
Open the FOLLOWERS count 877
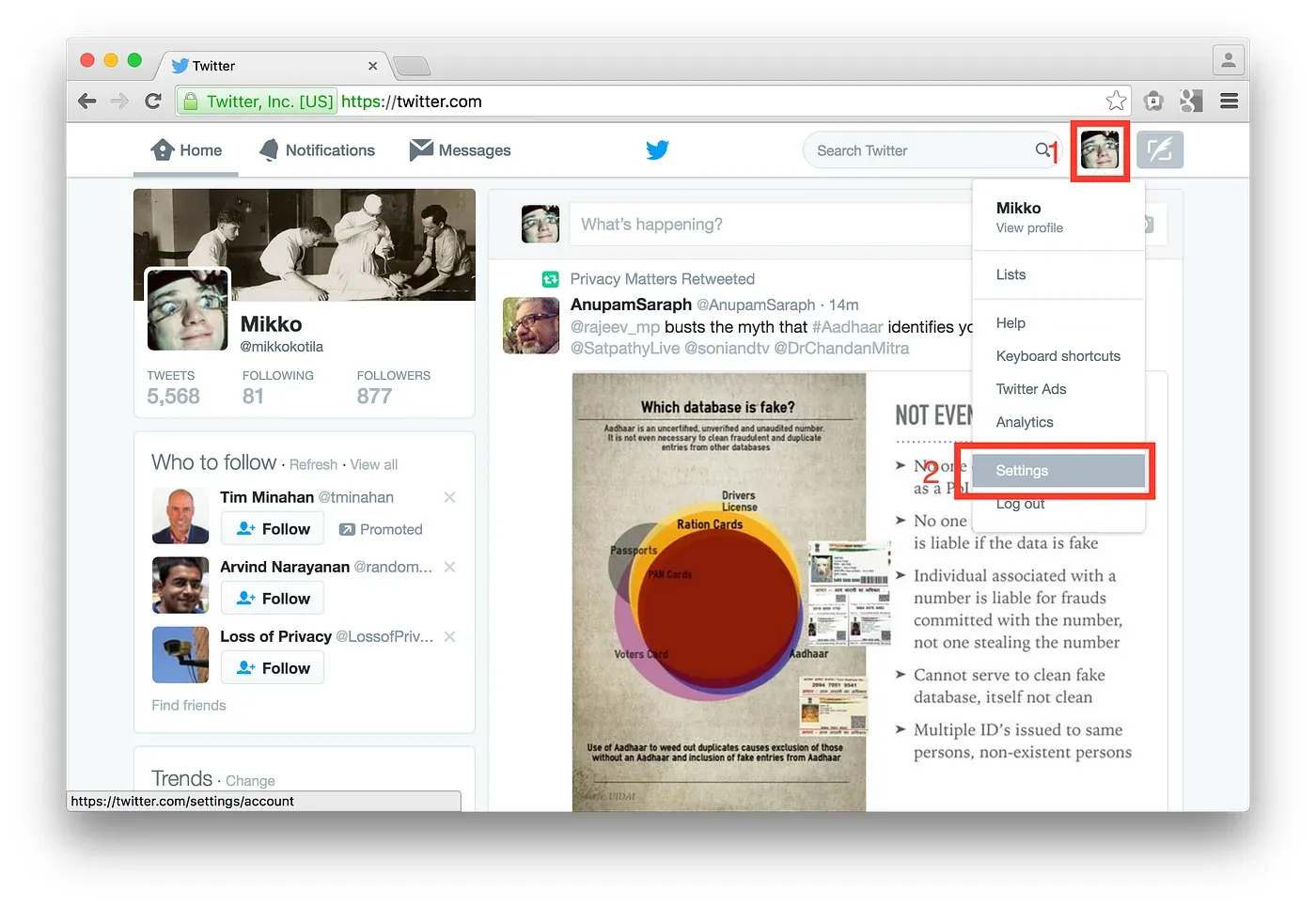393,387
